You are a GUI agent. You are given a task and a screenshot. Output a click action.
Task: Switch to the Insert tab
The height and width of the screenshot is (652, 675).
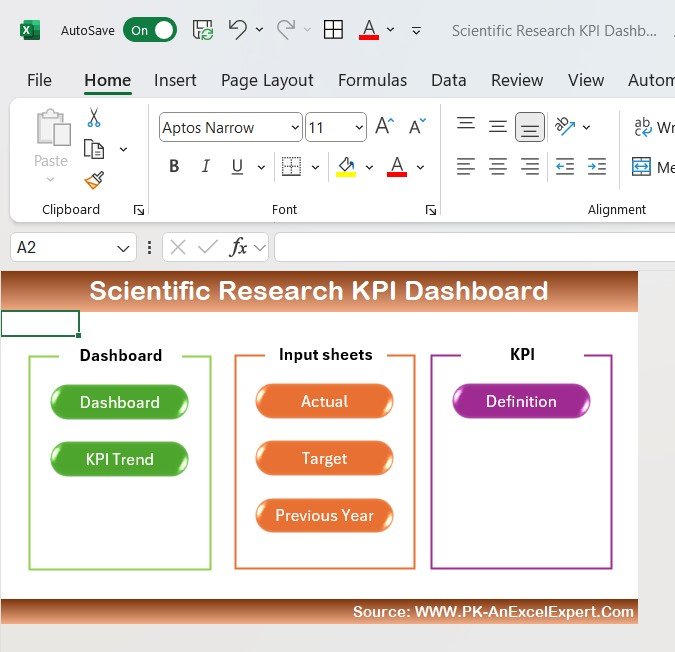pyautogui.click(x=175, y=80)
